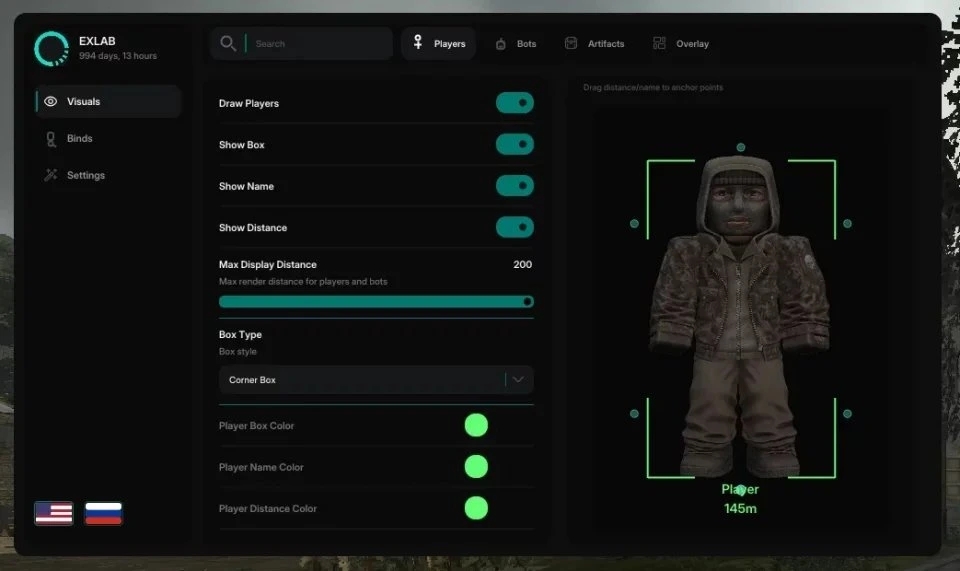The height and width of the screenshot is (571, 960).
Task: Select Russian via the Russian flag
Action: 103,513
